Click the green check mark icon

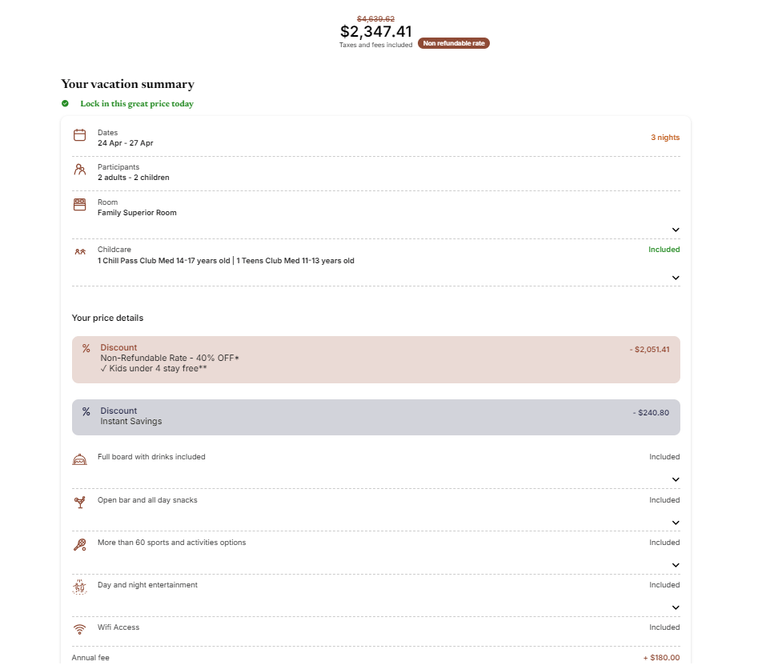click(x=65, y=103)
